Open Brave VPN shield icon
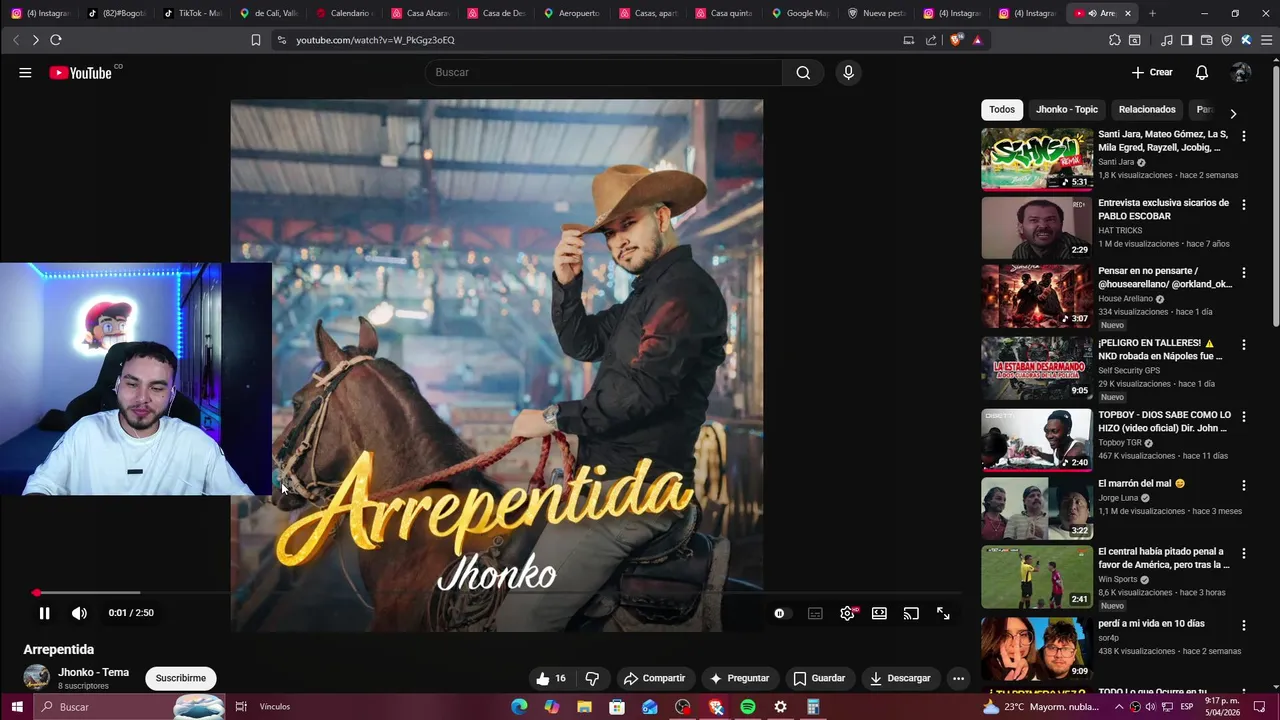 1226,40
